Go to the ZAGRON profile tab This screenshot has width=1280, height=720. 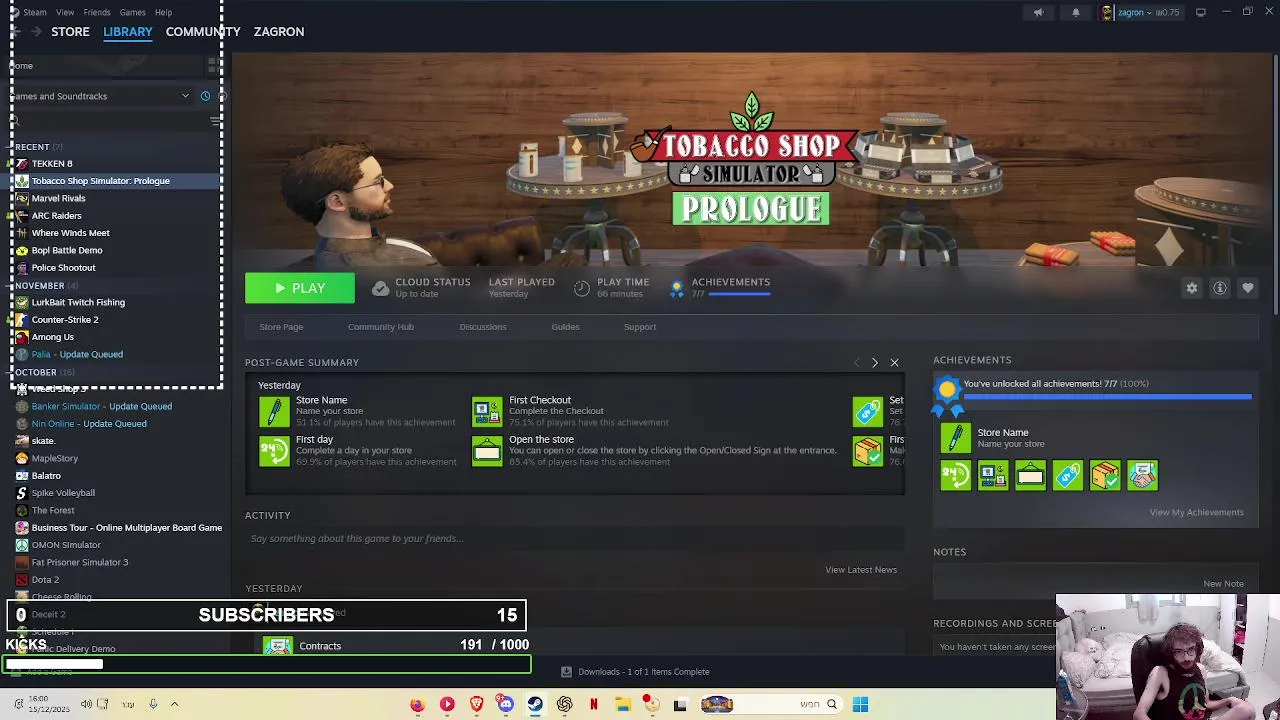click(x=279, y=32)
